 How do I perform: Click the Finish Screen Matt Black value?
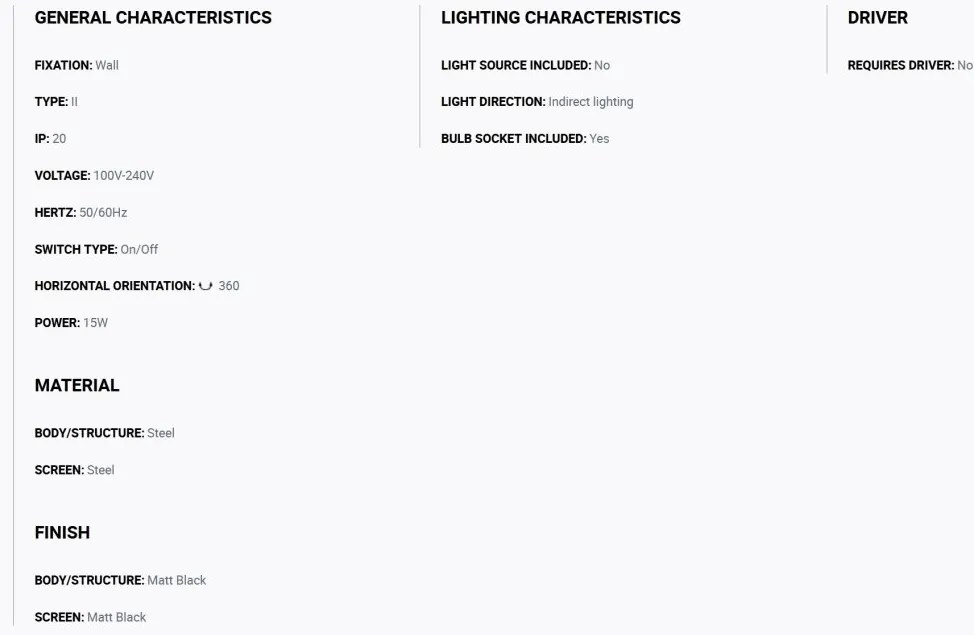117,617
